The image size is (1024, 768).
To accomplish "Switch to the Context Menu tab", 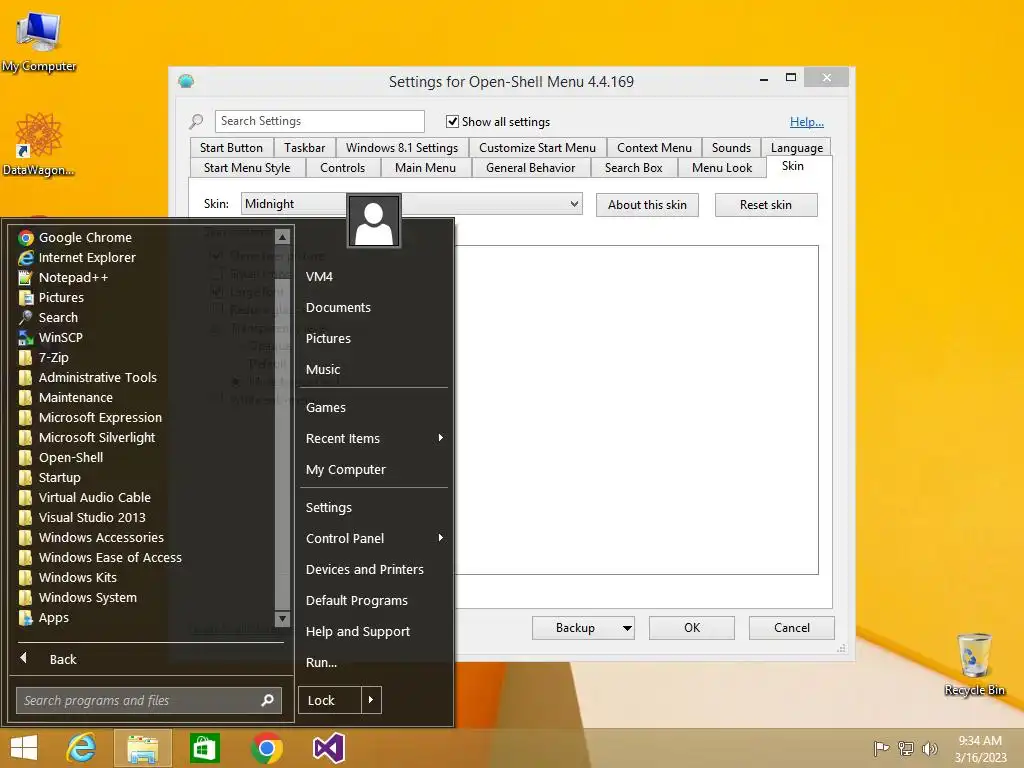I will click(x=654, y=148).
